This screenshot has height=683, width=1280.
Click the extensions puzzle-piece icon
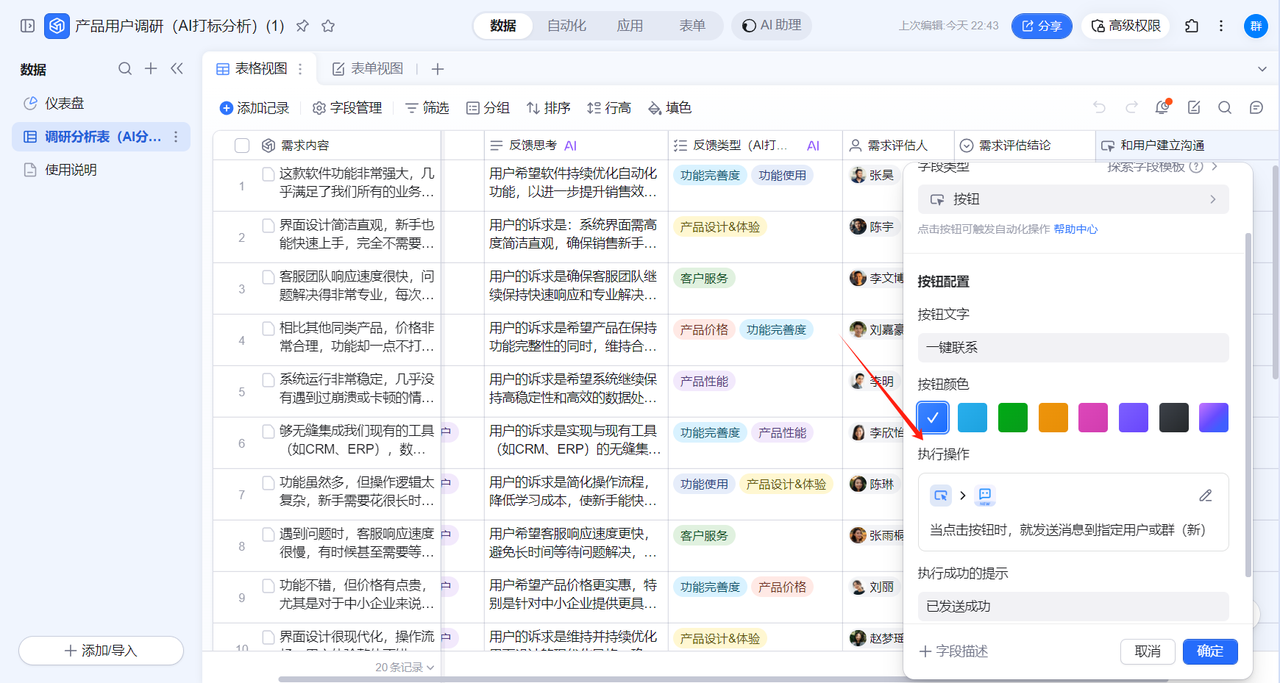coord(1191,26)
